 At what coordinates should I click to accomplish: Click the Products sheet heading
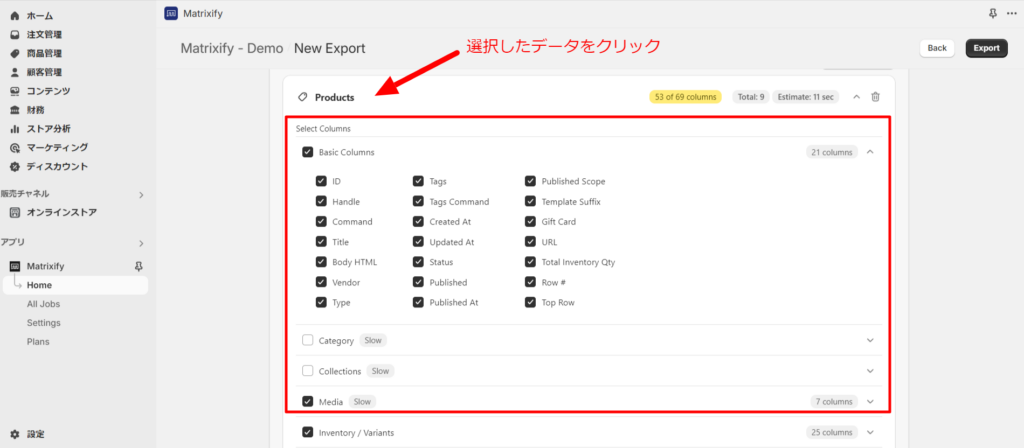coord(334,97)
